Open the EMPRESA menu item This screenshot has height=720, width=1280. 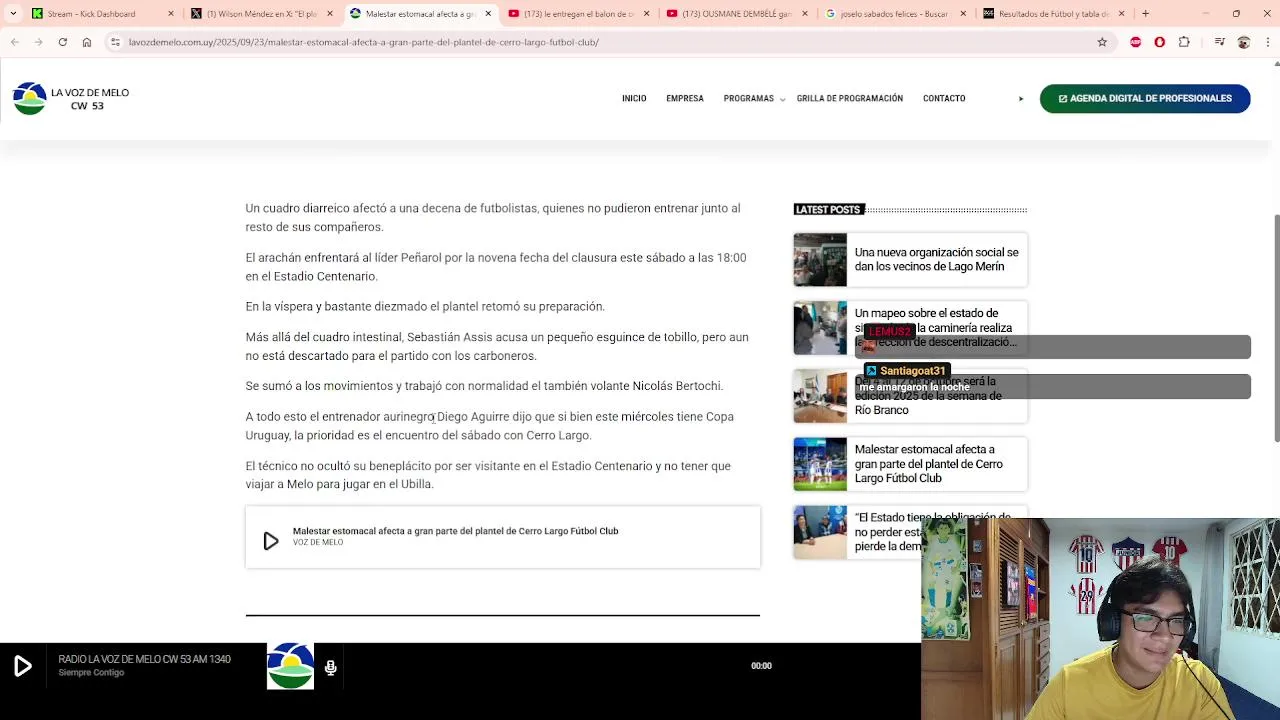(x=685, y=99)
